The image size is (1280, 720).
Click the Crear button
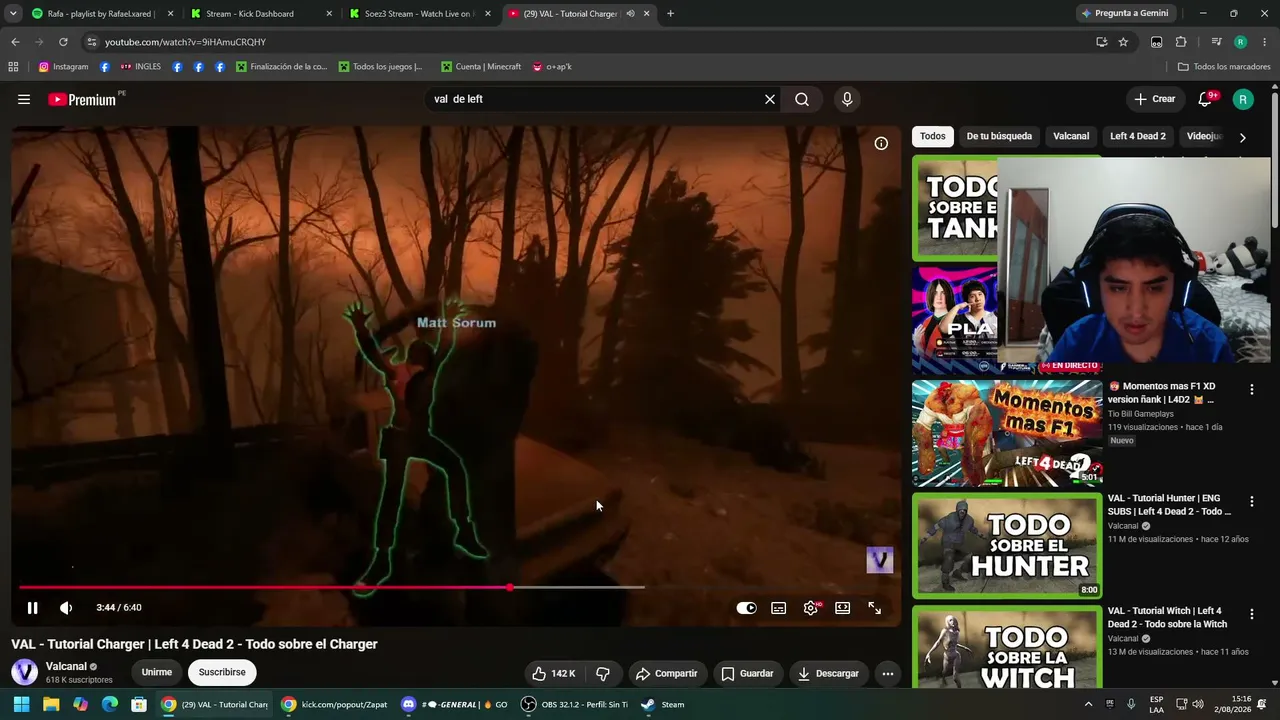pos(1154,99)
